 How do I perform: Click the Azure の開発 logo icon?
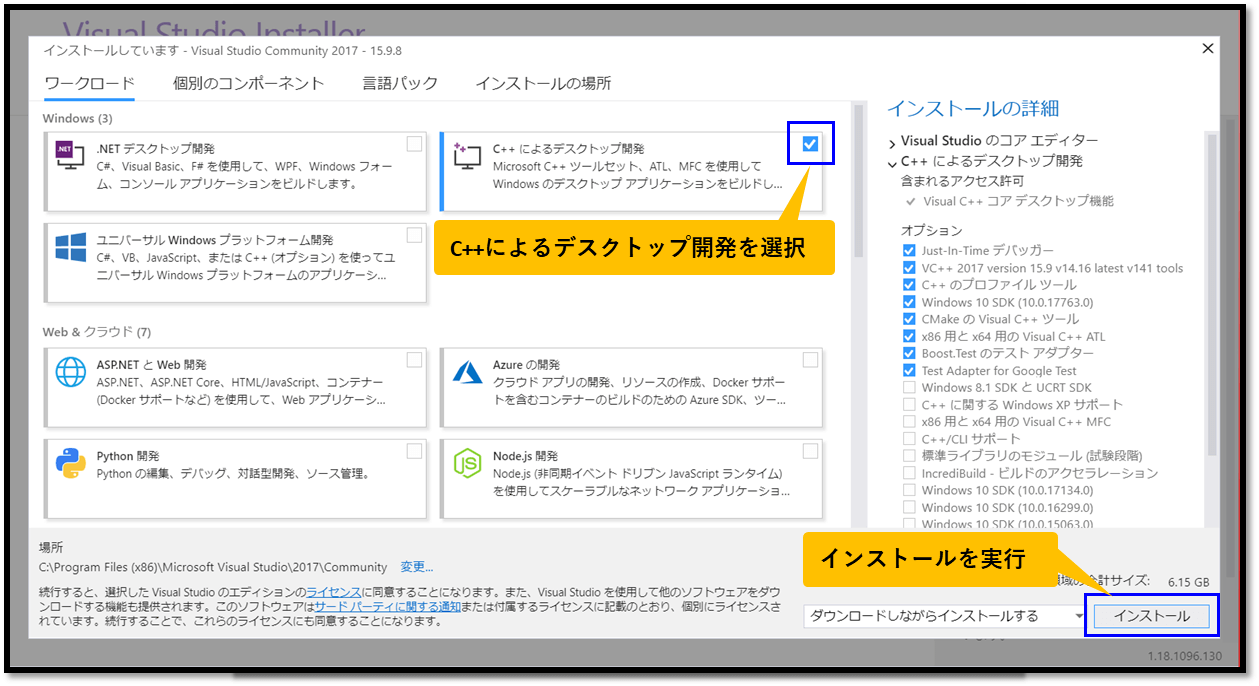pyautogui.click(x=467, y=372)
